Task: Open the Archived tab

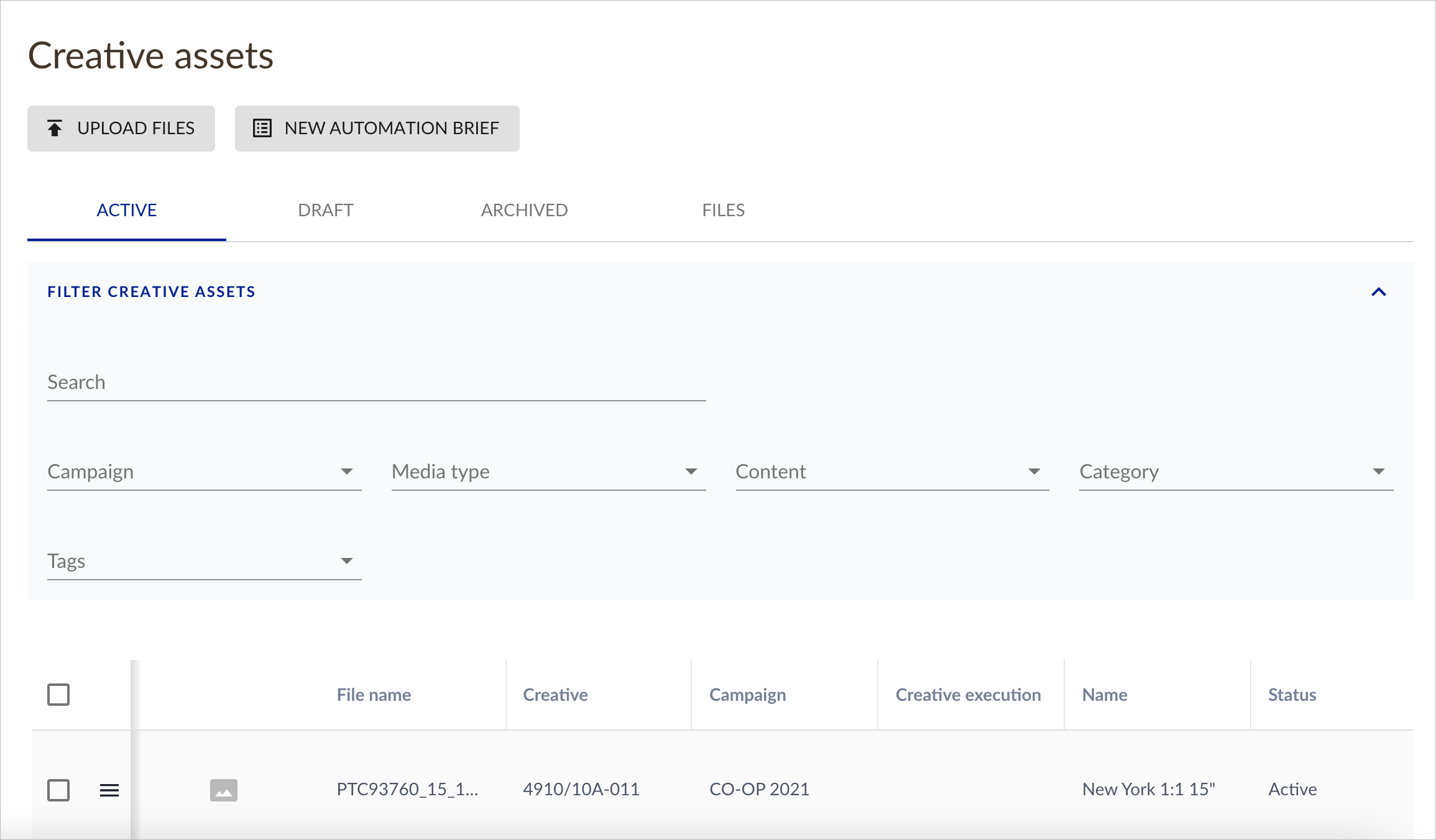Action: point(525,210)
